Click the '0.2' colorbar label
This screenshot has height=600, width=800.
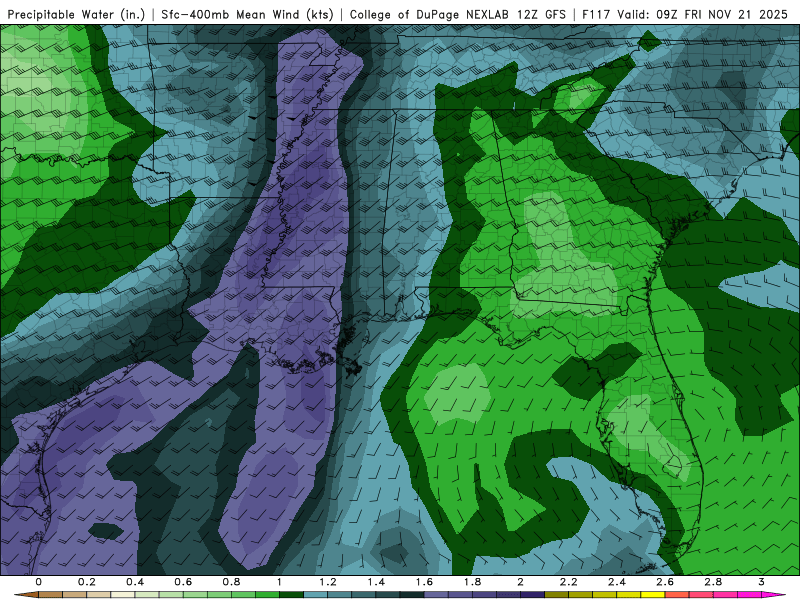click(86, 582)
